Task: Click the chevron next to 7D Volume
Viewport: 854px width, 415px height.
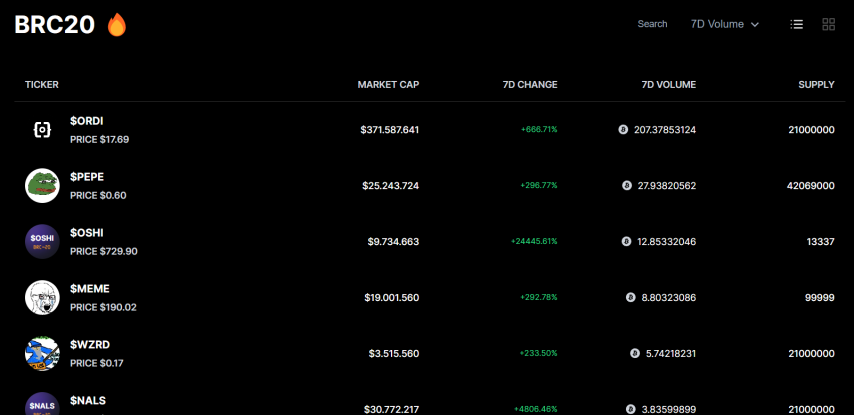Action: coord(755,24)
